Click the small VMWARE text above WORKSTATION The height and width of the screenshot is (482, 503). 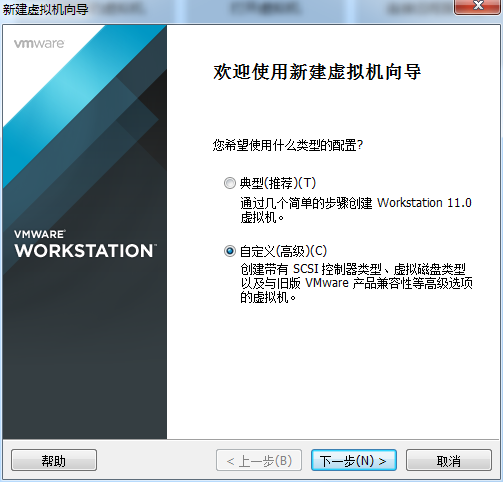(40, 234)
